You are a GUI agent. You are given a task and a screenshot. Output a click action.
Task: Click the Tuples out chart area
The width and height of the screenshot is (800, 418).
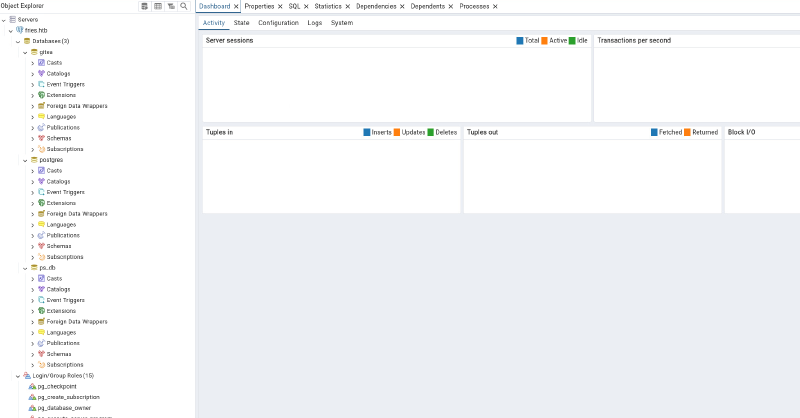[592, 176]
